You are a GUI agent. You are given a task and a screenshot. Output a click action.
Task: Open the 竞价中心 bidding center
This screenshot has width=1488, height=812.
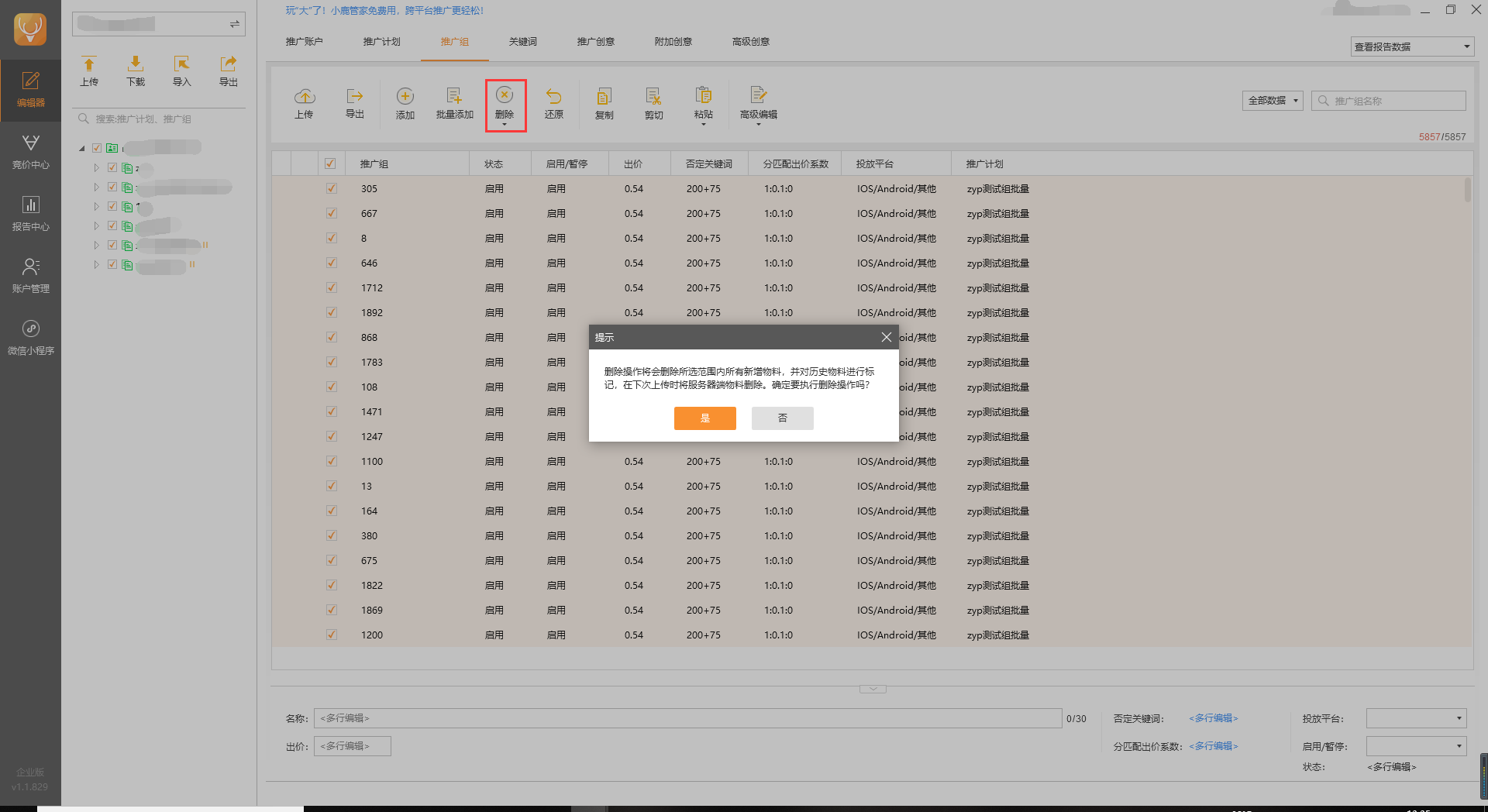click(30, 152)
